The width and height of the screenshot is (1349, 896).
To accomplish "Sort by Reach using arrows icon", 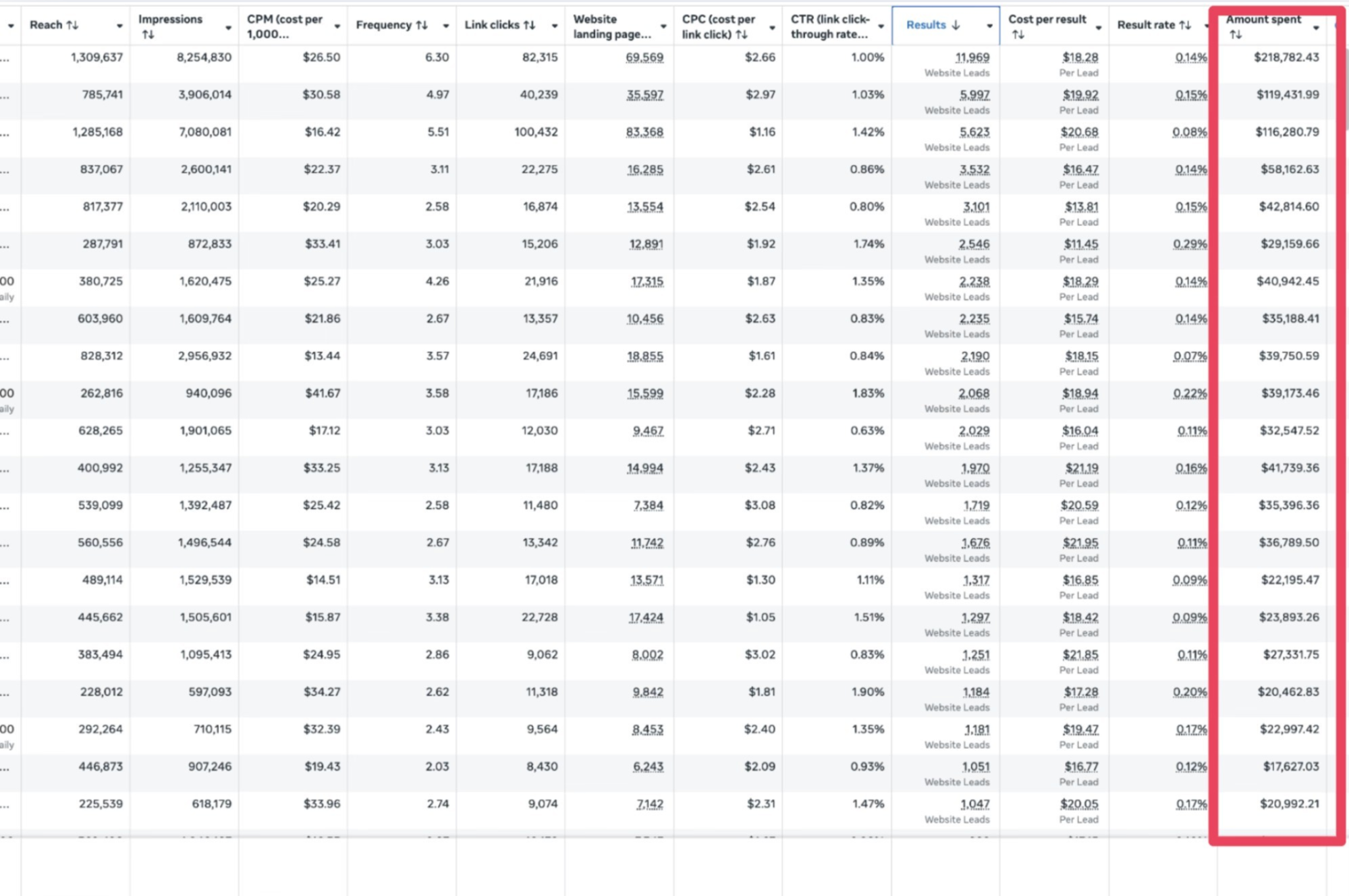I will pos(73,25).
